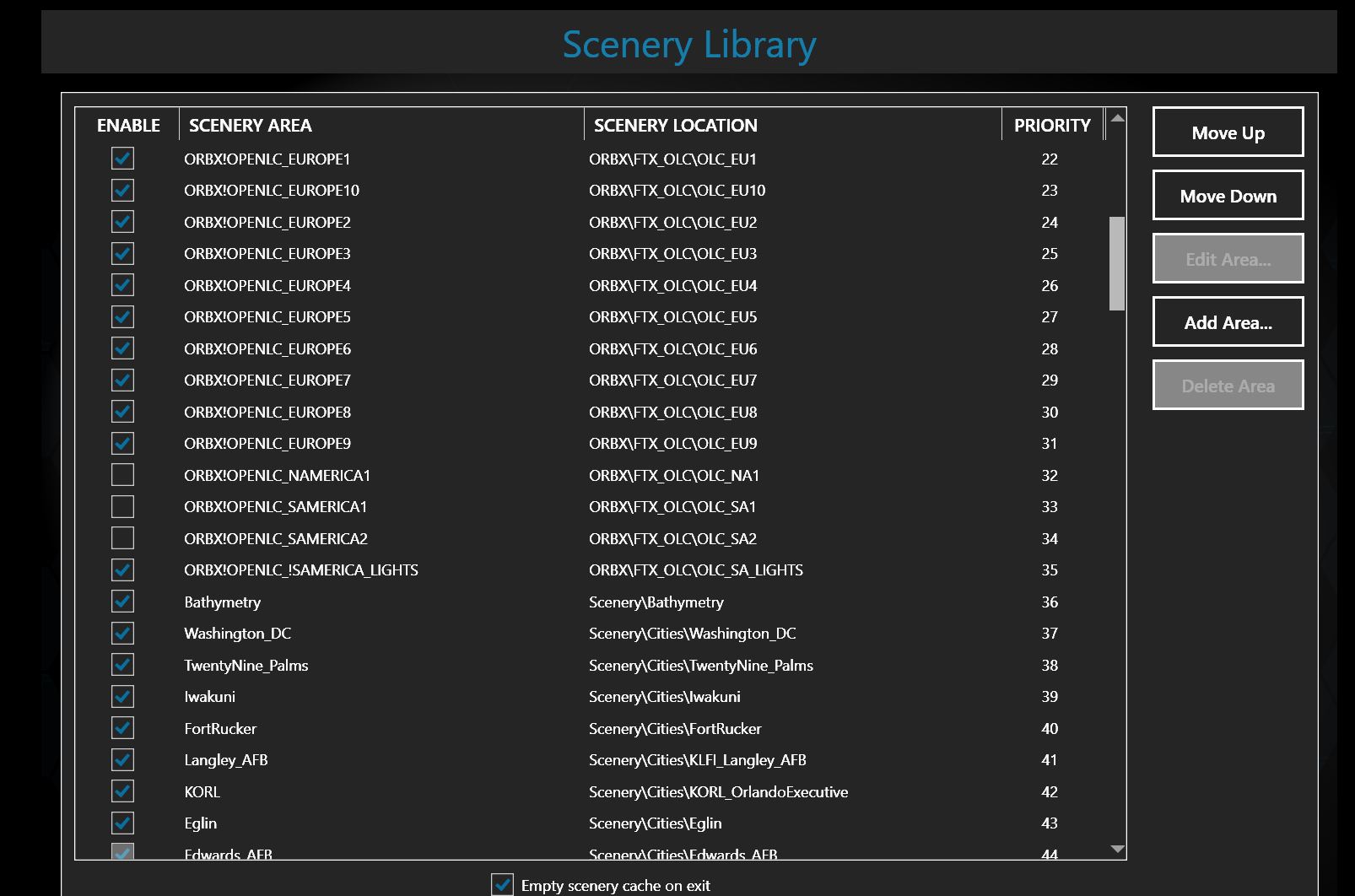Enable the ORBX!OPENLC_NAMERICA1 scenery area

[122, 475]
